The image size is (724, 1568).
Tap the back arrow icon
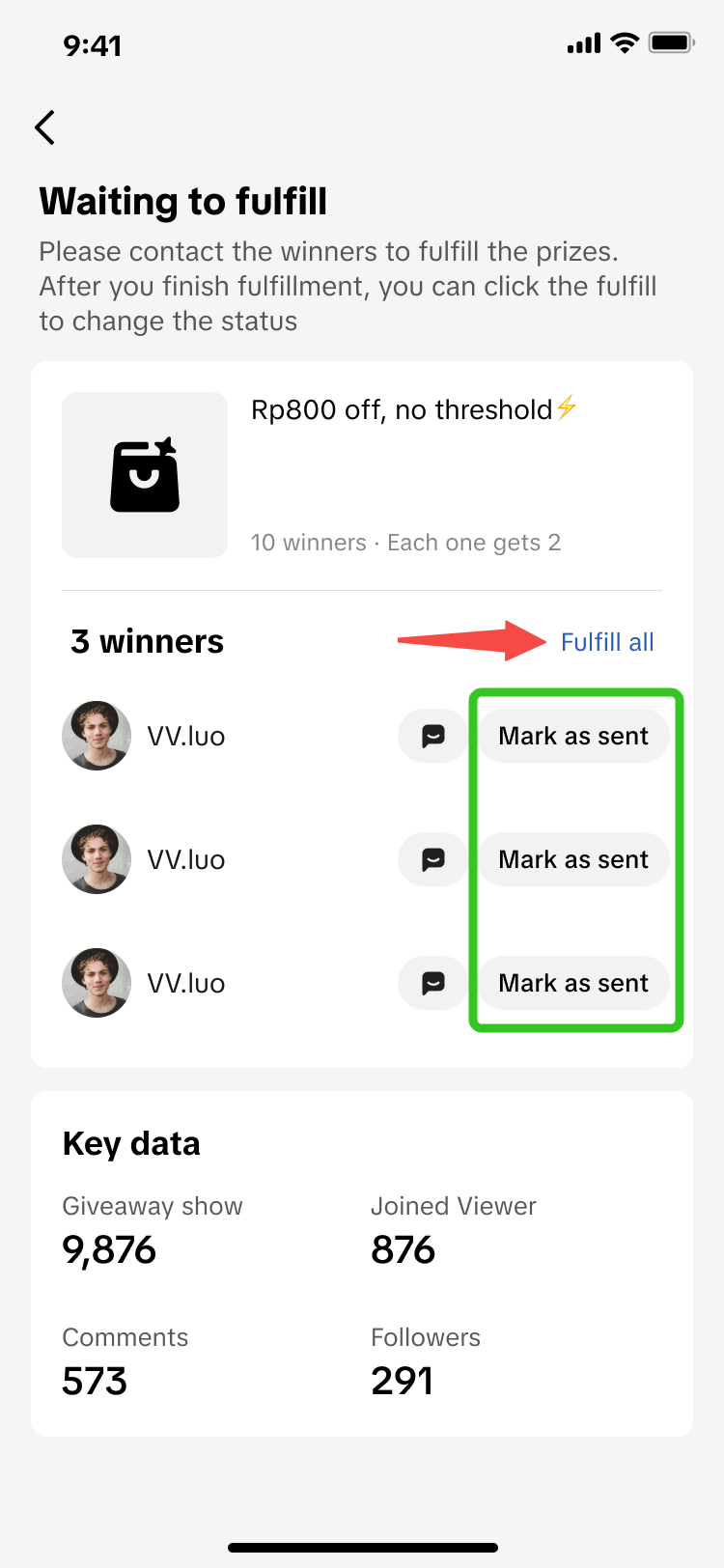(x=44, y=127)
